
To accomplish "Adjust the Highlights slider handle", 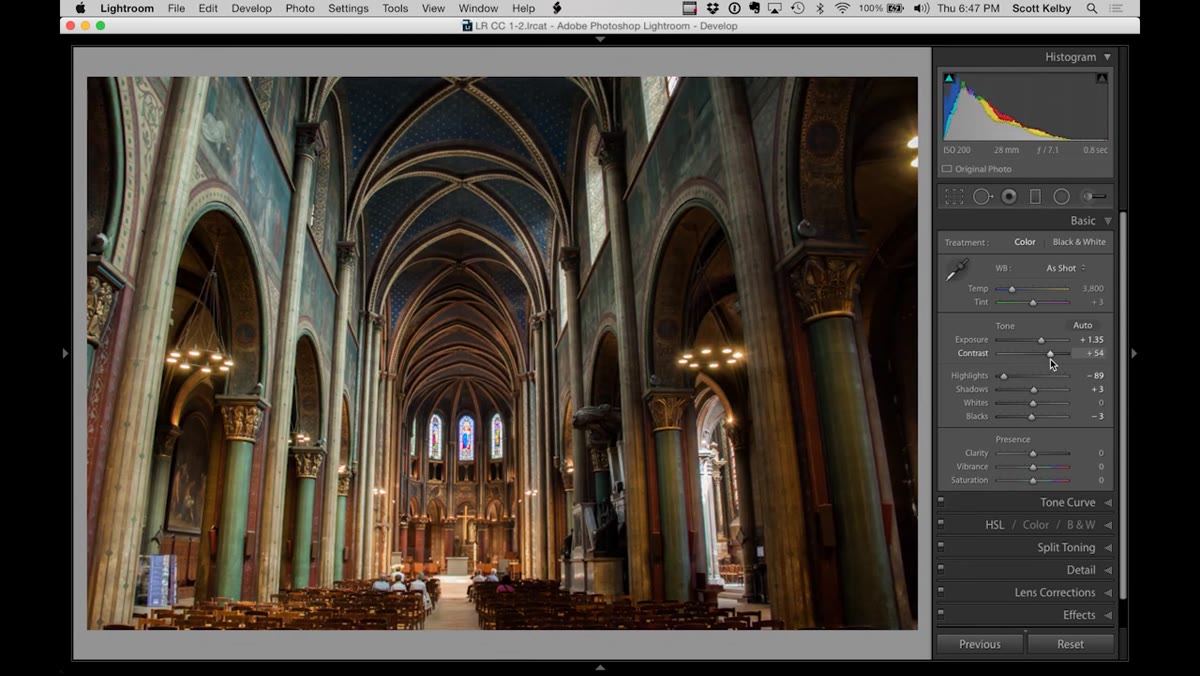I will (1004, 376).
